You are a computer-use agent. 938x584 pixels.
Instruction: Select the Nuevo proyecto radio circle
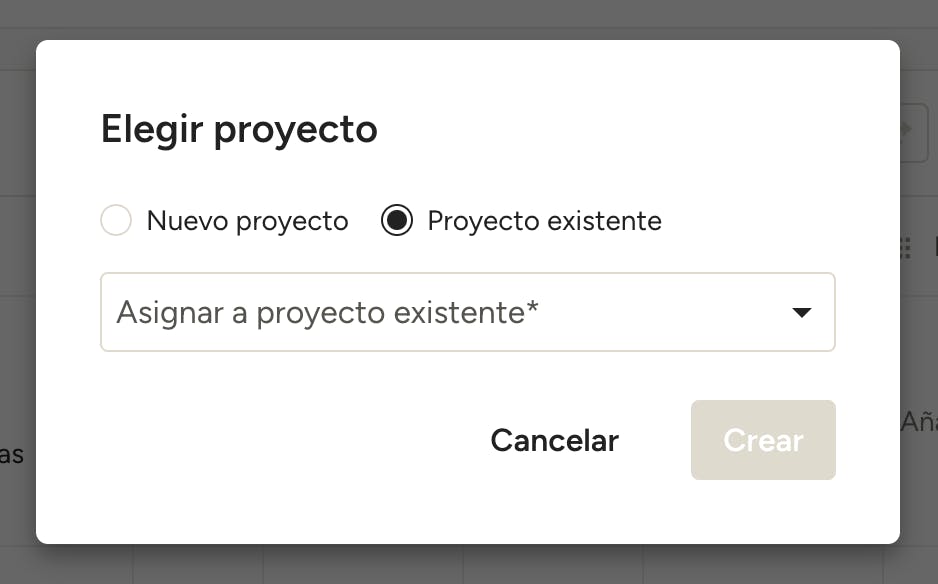pos(116,220)
